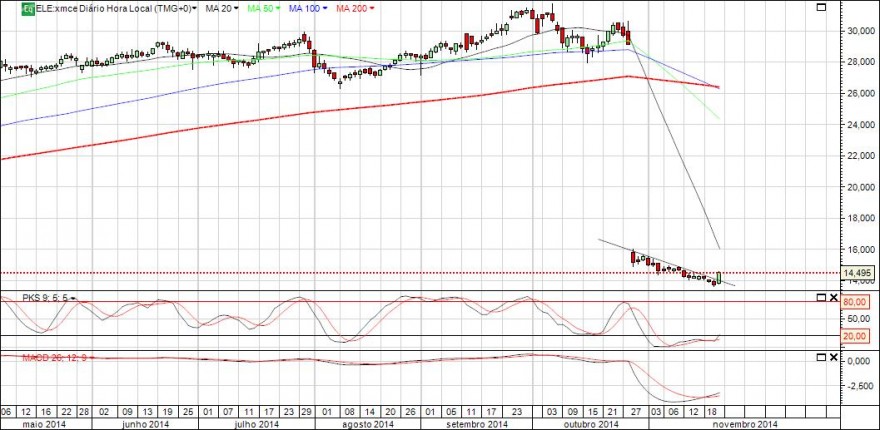Click the 24,000 price axis label
The image size is (880, 430).
click(862, 125)
